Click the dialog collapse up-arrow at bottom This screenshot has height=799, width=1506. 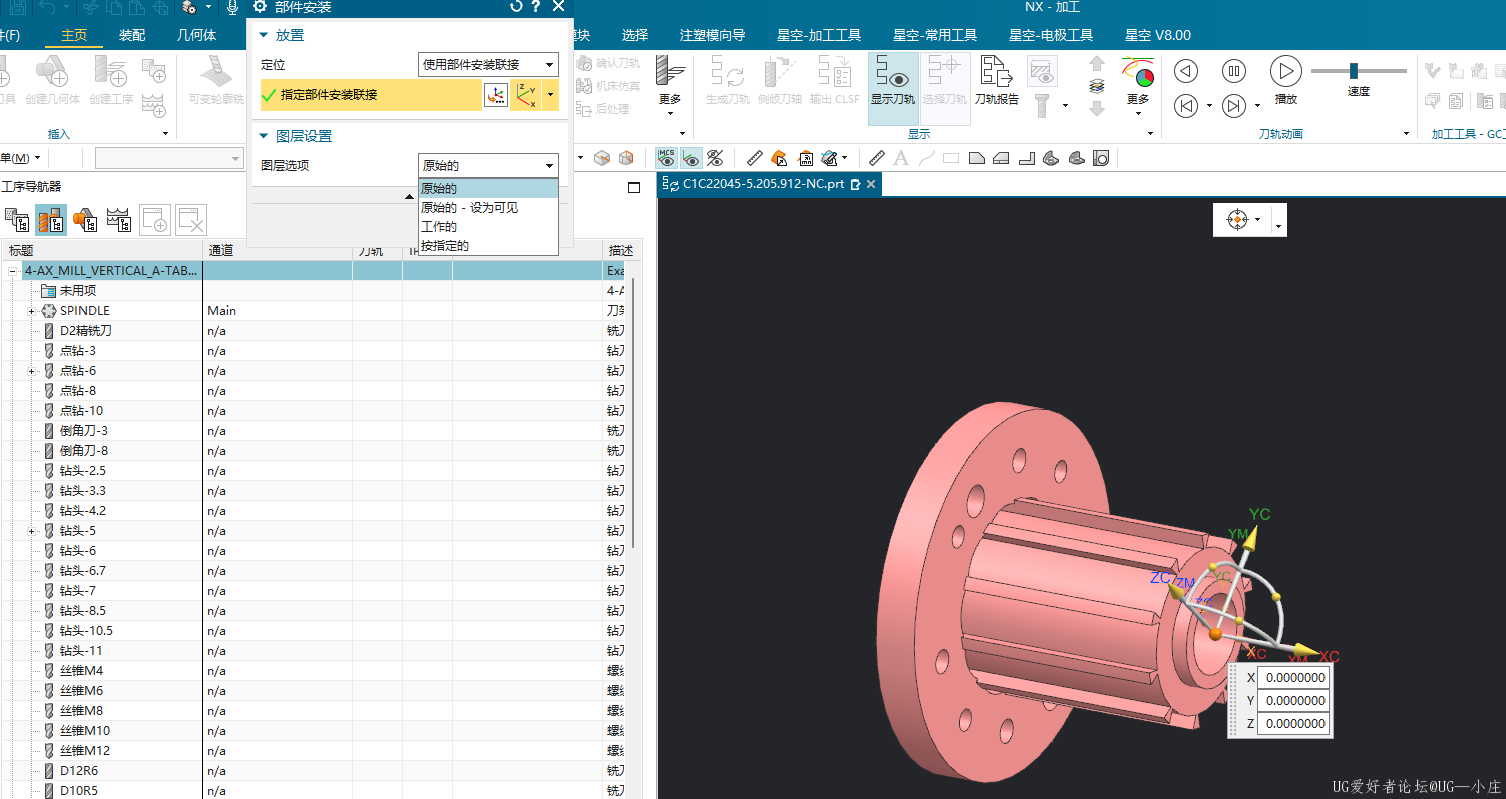click(409, 197)
